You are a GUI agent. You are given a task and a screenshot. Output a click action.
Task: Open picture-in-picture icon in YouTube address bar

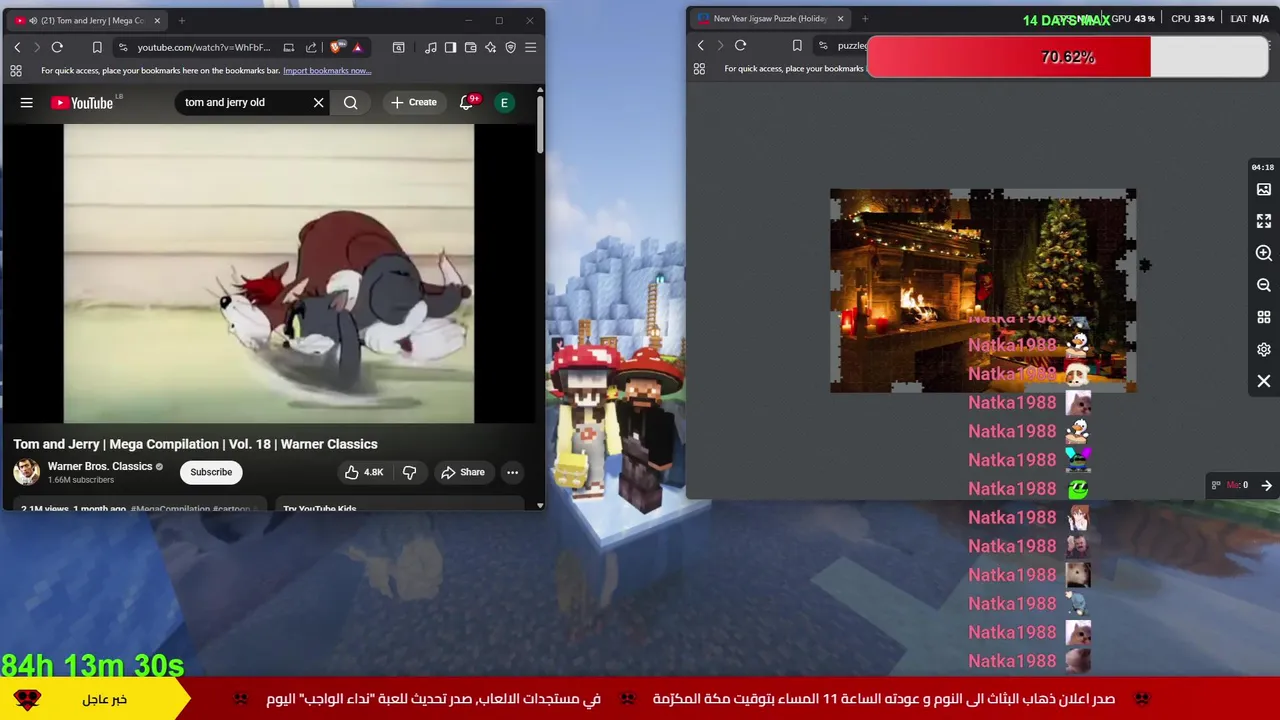pos(289,47)
